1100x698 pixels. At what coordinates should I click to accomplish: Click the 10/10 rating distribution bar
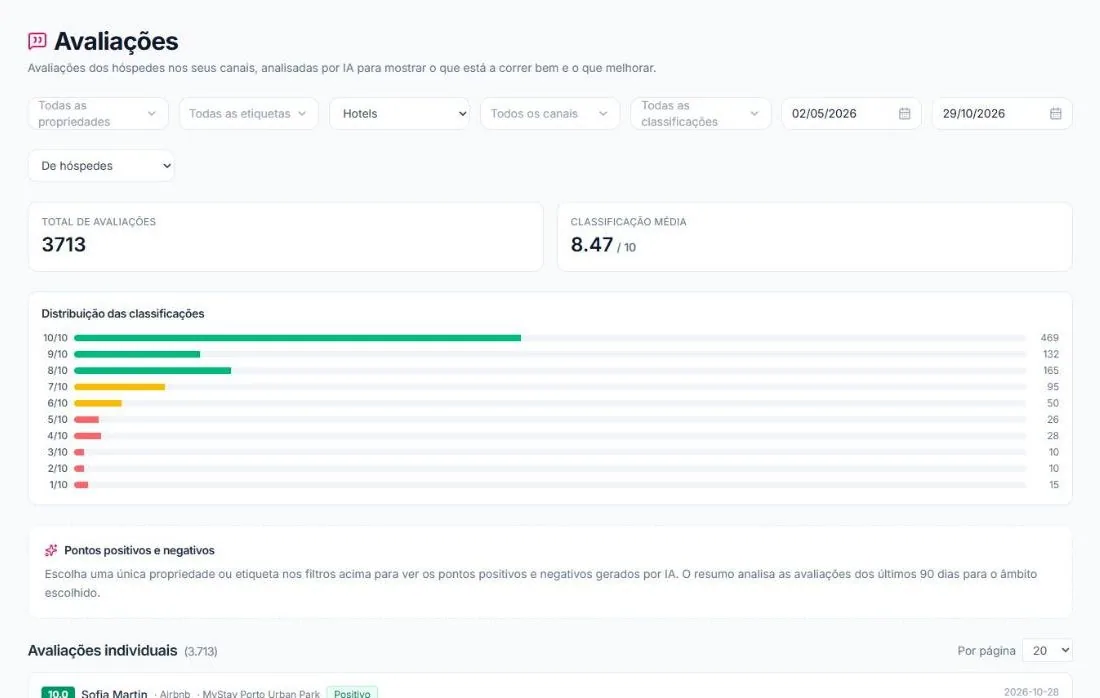pyautogui.click(x=297, y=338)
